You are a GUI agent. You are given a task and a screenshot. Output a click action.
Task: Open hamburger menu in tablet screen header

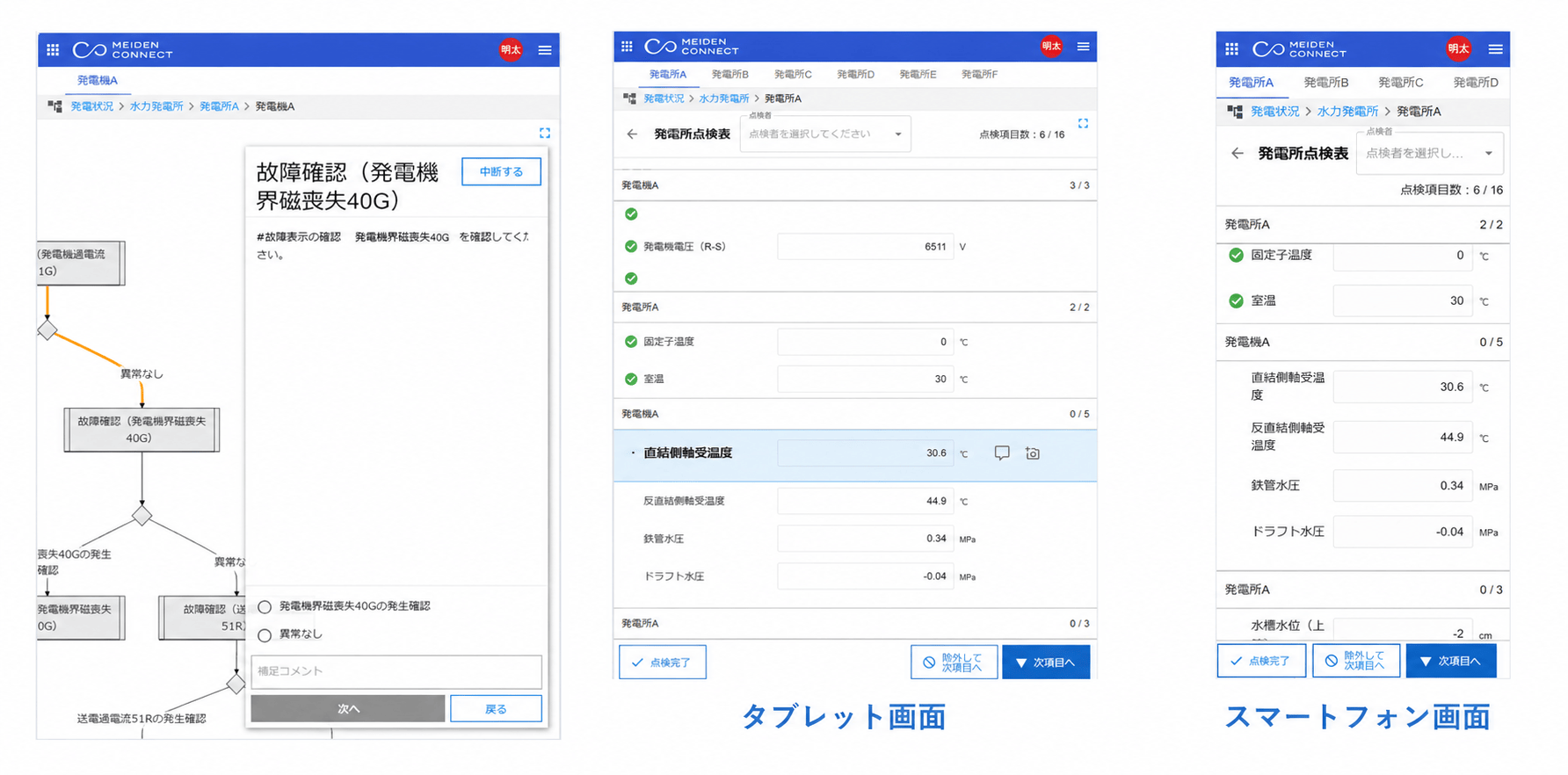[x=1083, y=47]
